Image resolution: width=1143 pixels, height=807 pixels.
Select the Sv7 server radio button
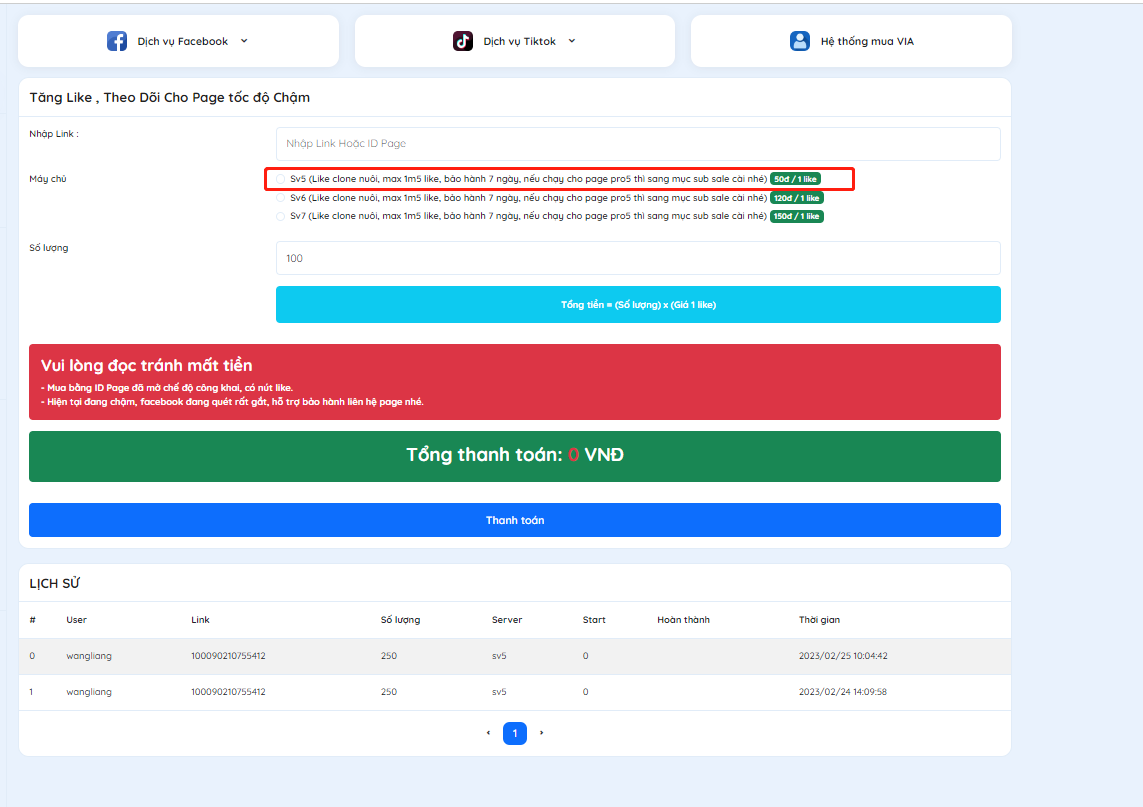pyautogui.click(x=281, y=216)
